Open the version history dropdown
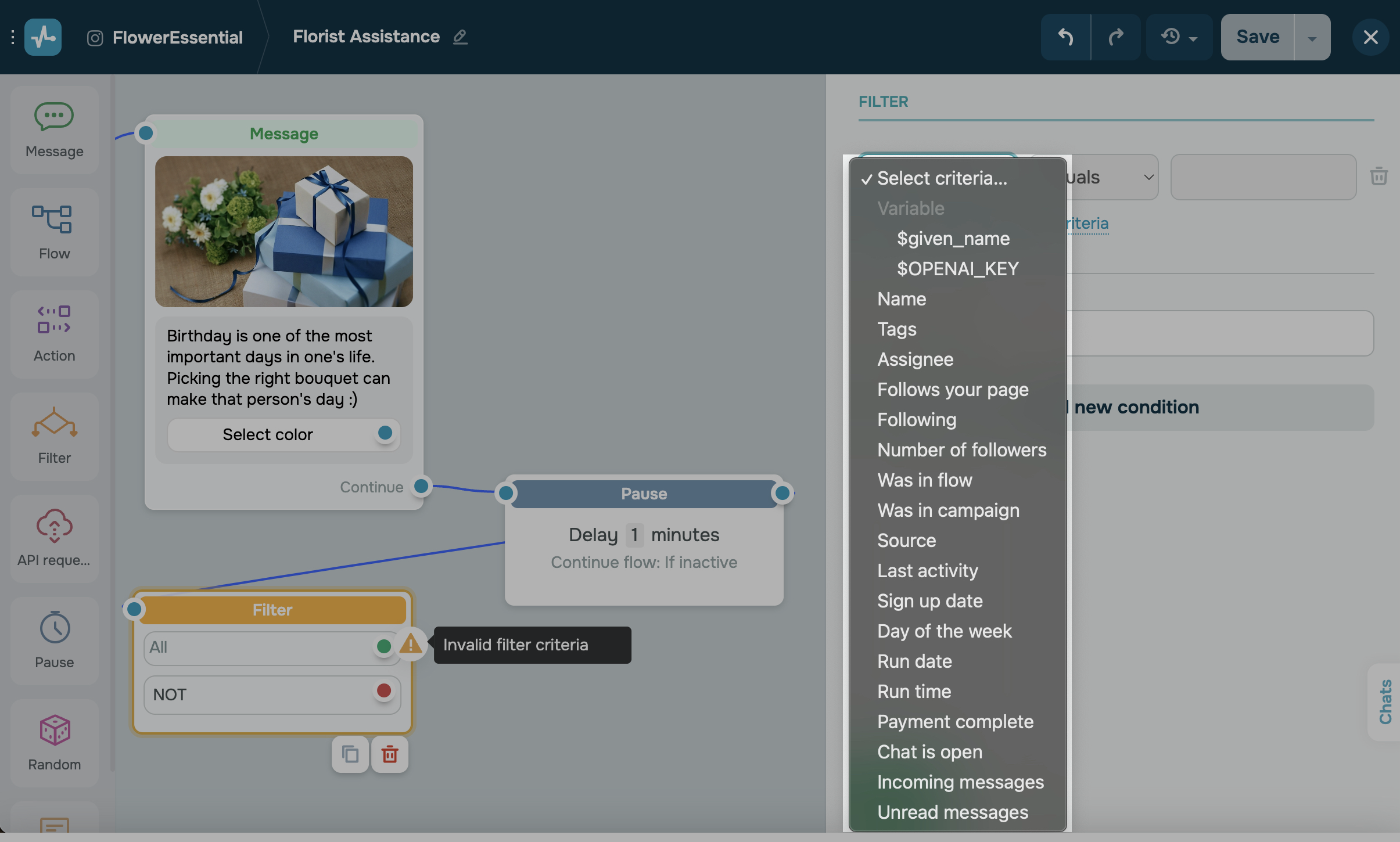Viewport: 1400px width, 842px height. click(1179, 37)
